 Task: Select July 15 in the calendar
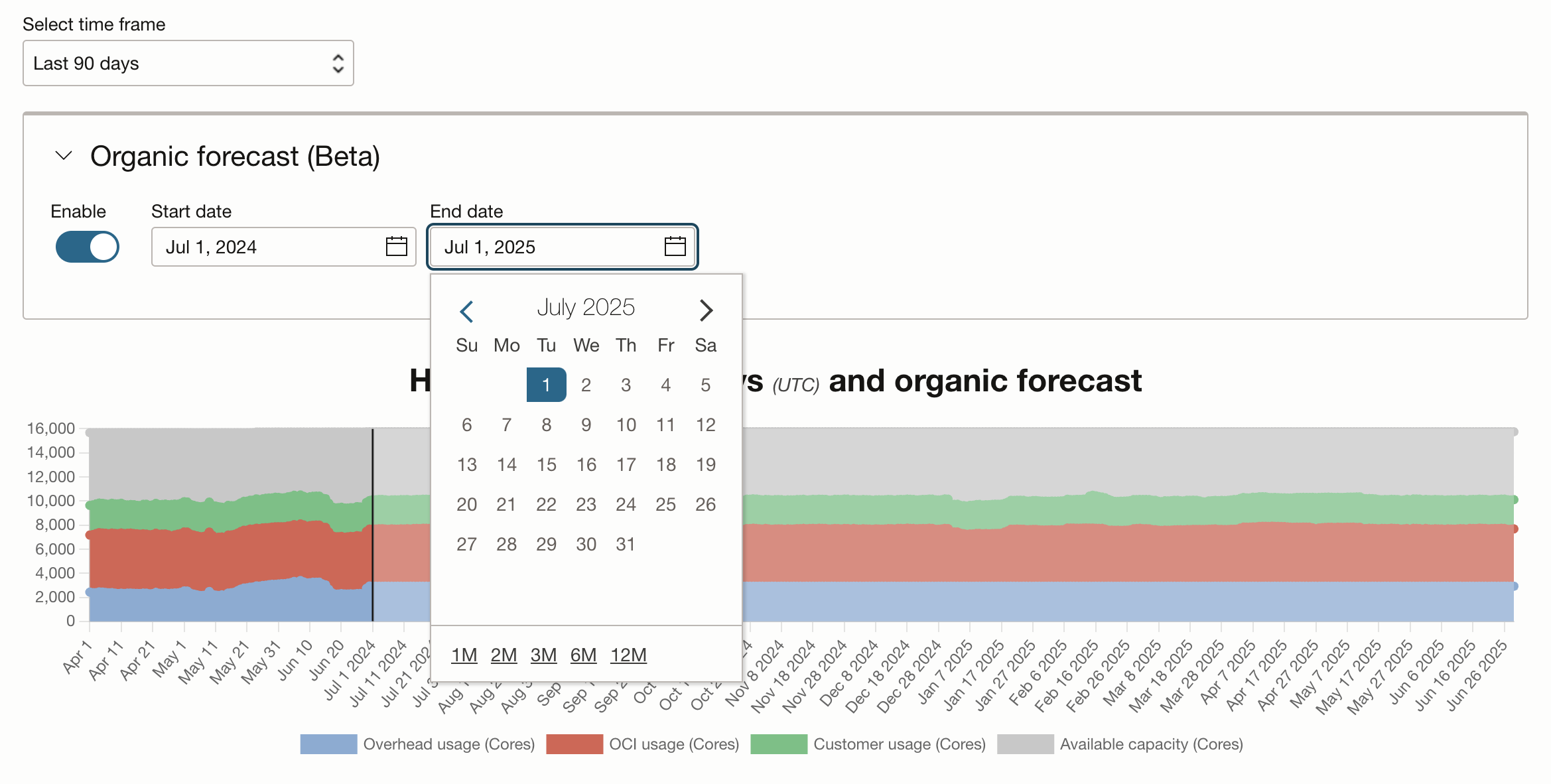546,464
